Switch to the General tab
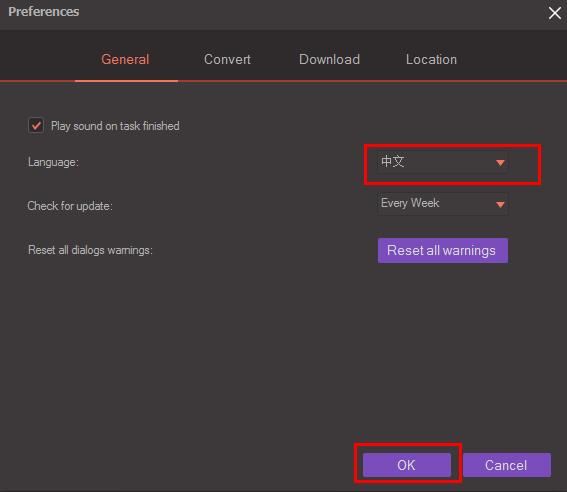Viewport: 567px width, 492px height. pyautogui.click(x=125, y=59)
